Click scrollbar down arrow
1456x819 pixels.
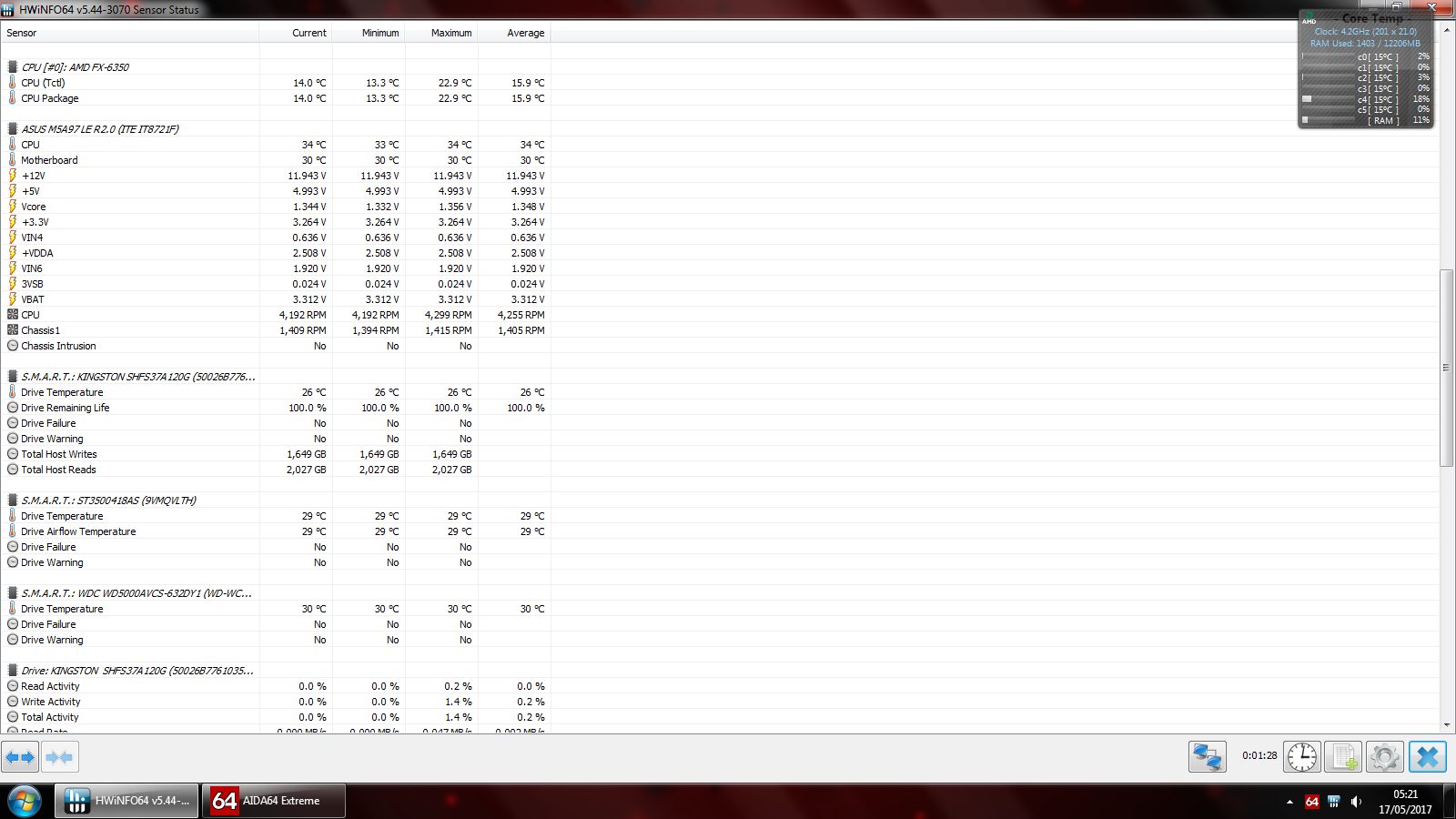pos(1446,726)
